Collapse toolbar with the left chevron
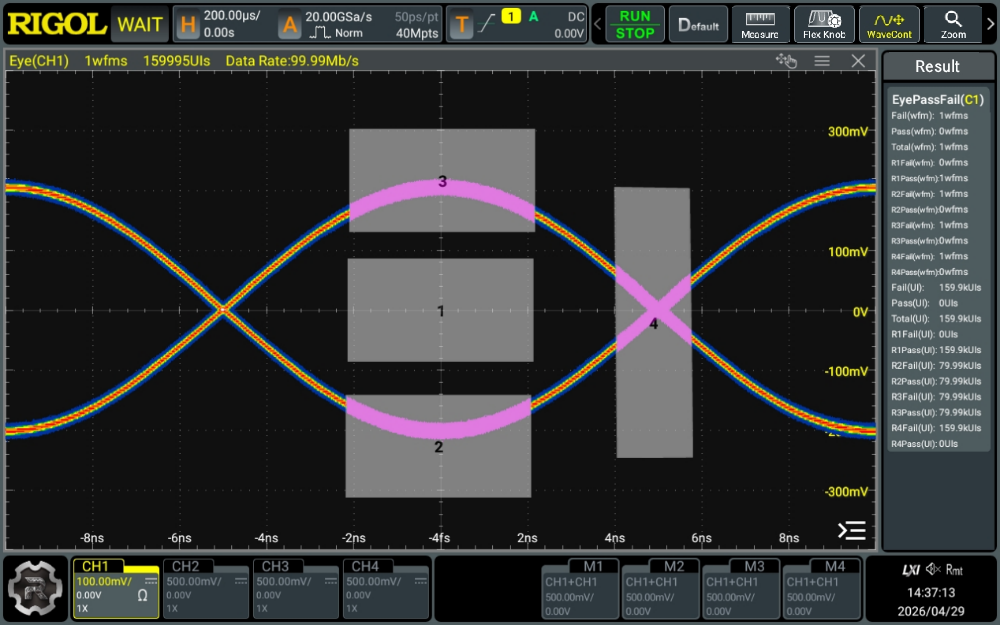The width and height of the screenshot is (1000, 625). pos(598,25)
